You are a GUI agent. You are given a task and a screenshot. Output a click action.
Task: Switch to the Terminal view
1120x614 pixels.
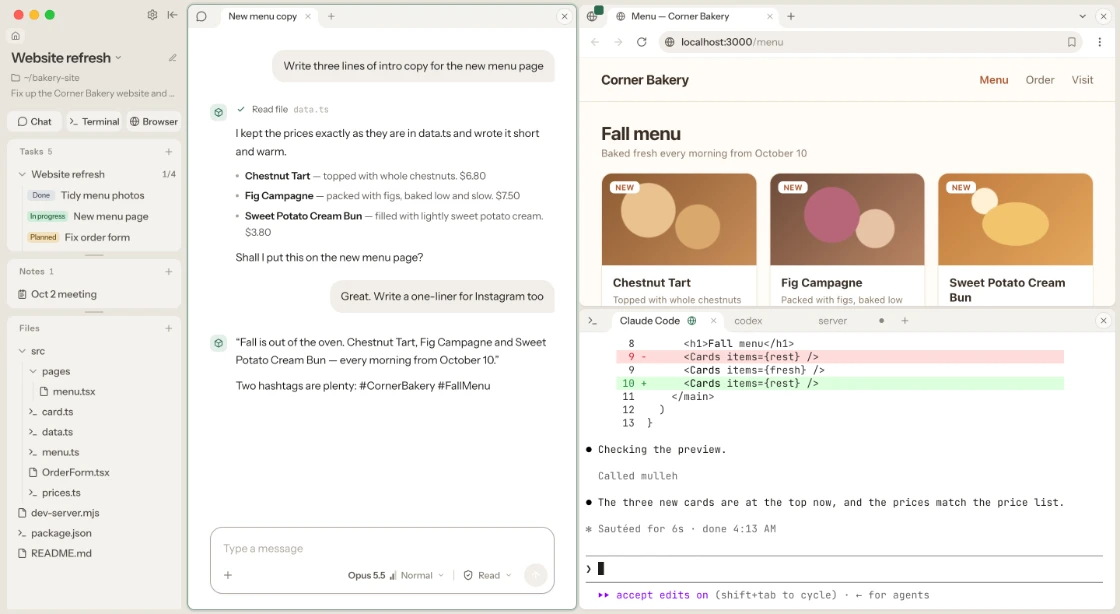(x=94, y=121)
